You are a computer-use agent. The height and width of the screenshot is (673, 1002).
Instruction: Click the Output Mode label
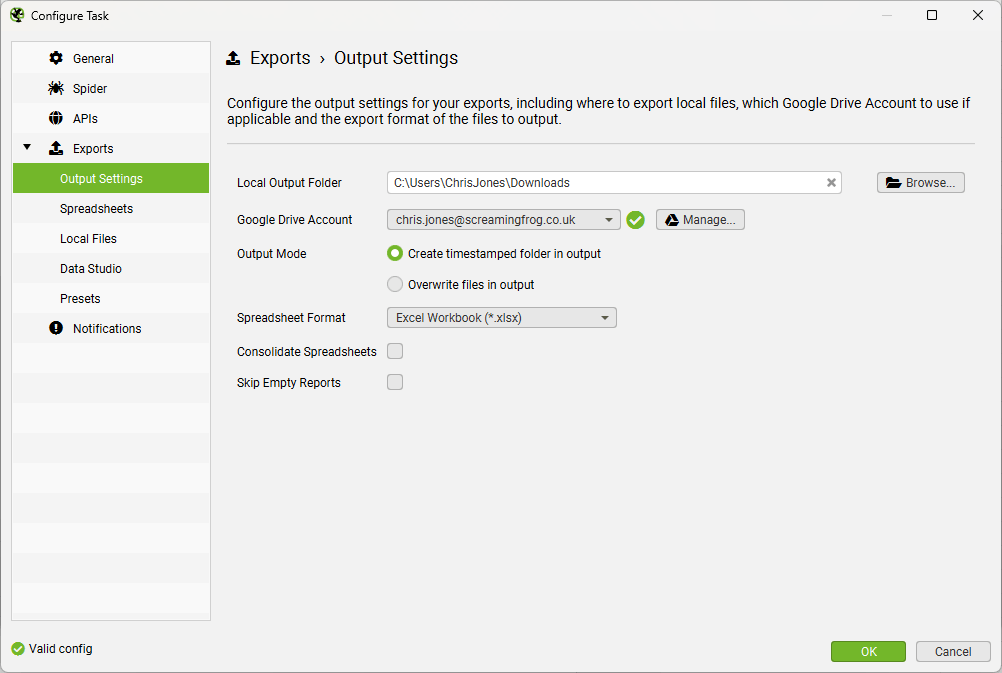272,254
